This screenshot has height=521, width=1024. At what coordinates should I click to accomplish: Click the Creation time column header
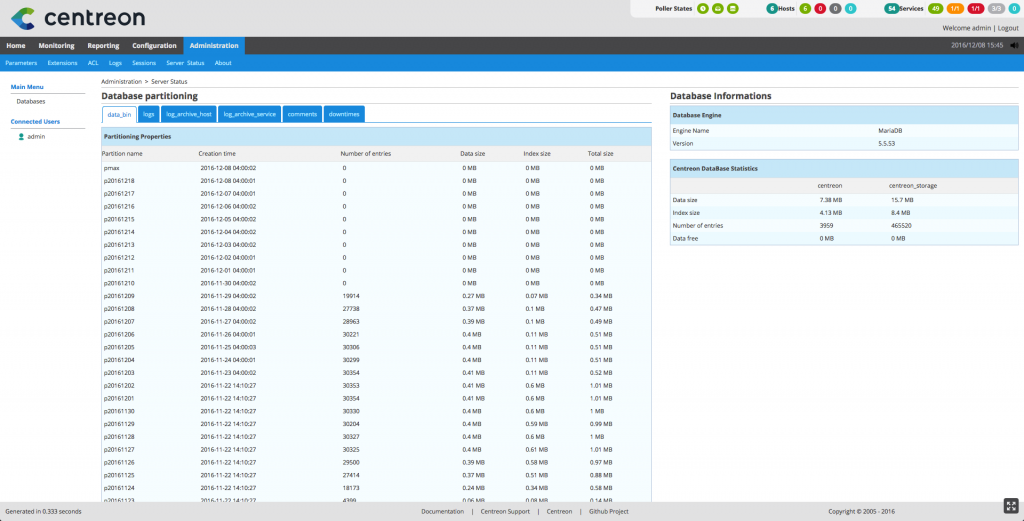point(217,153)
